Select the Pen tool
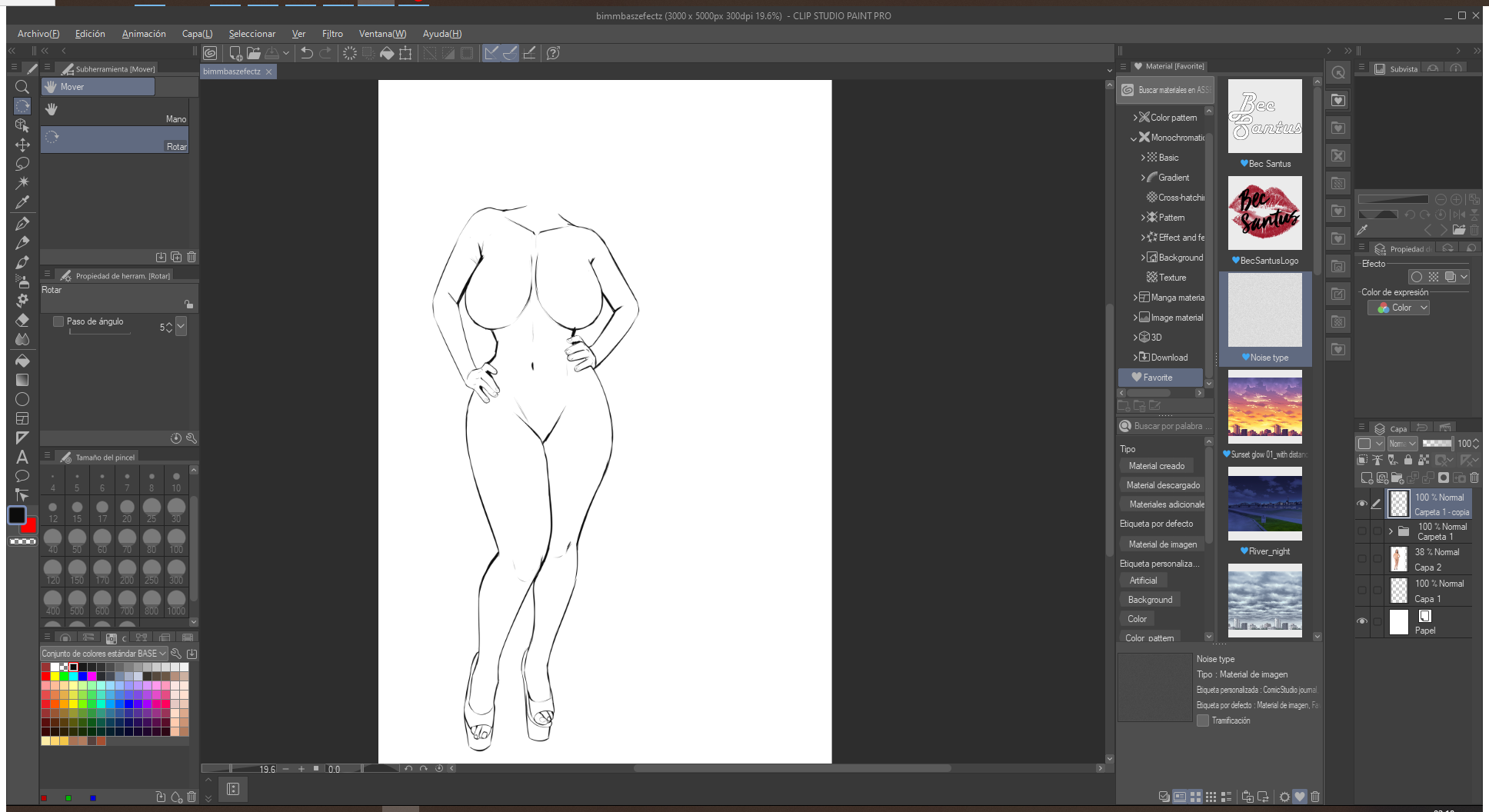The height and width of the screenshot is (812, 1489). coord(22,224)
